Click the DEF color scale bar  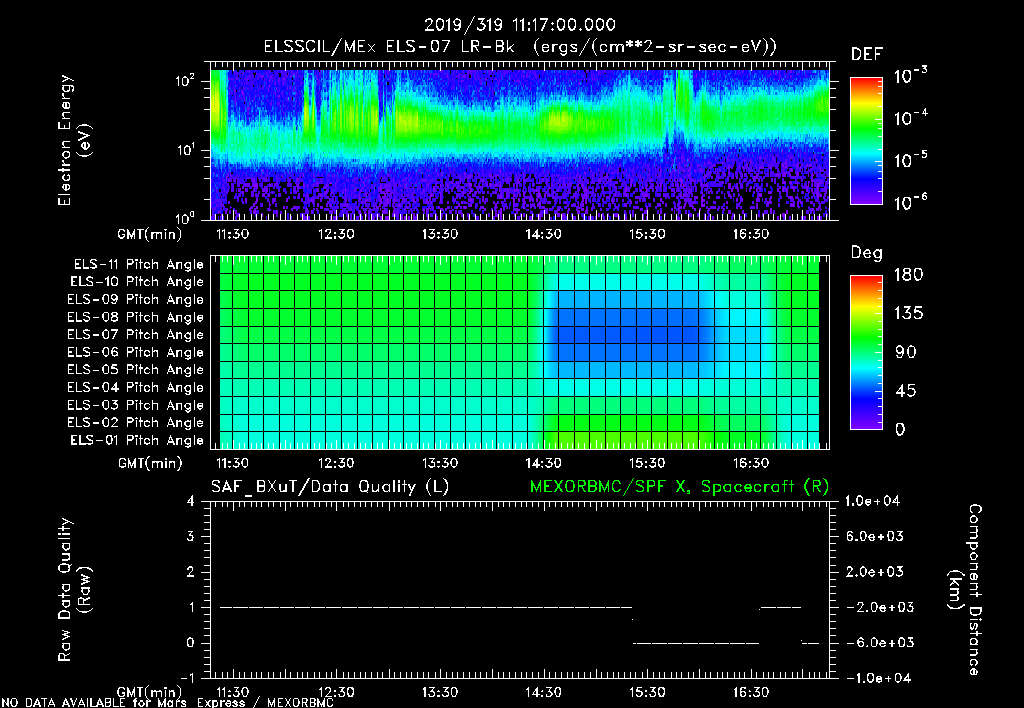(x=866, y=141)
